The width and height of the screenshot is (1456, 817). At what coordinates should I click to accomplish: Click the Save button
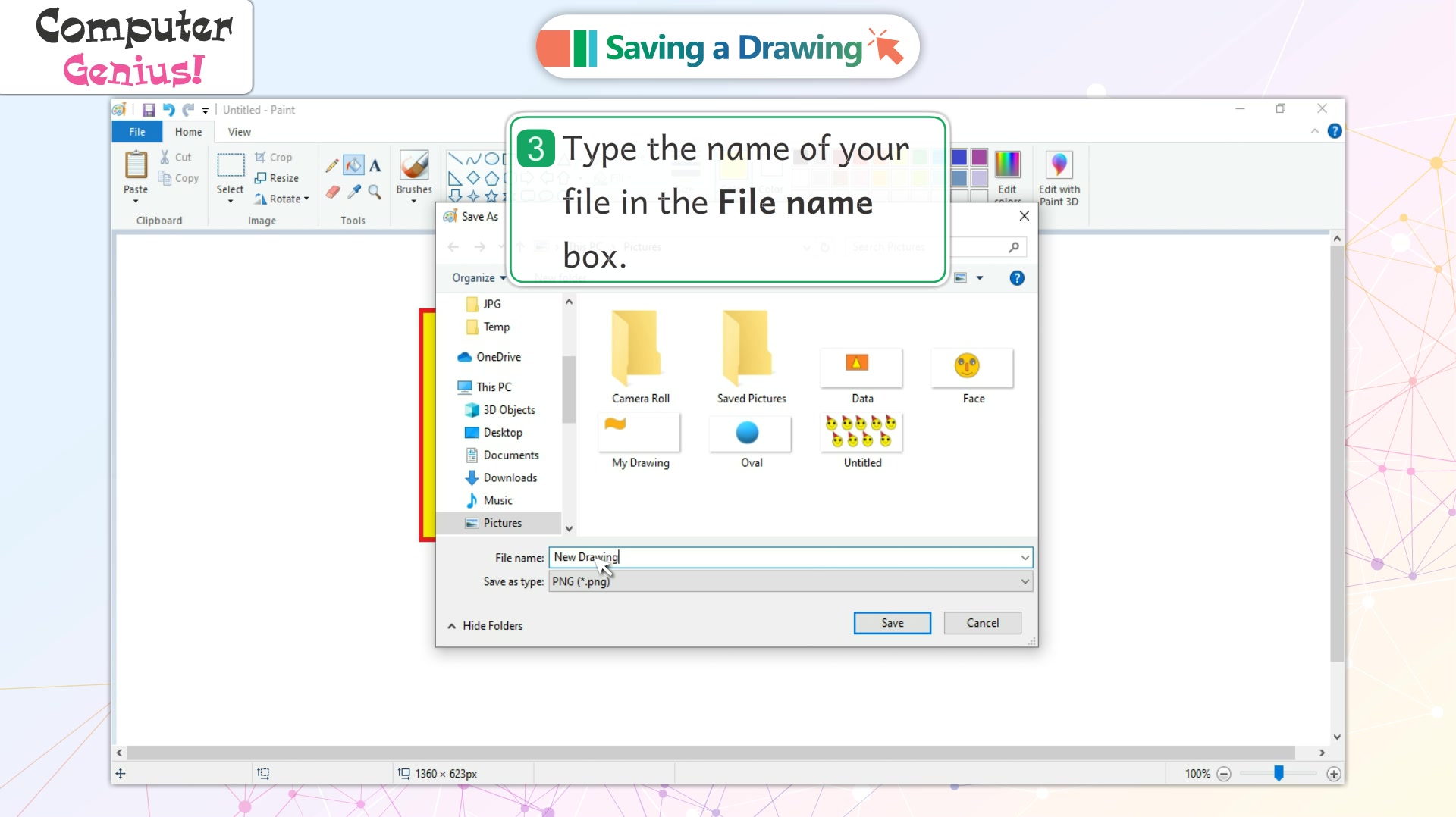click(892, 623)
